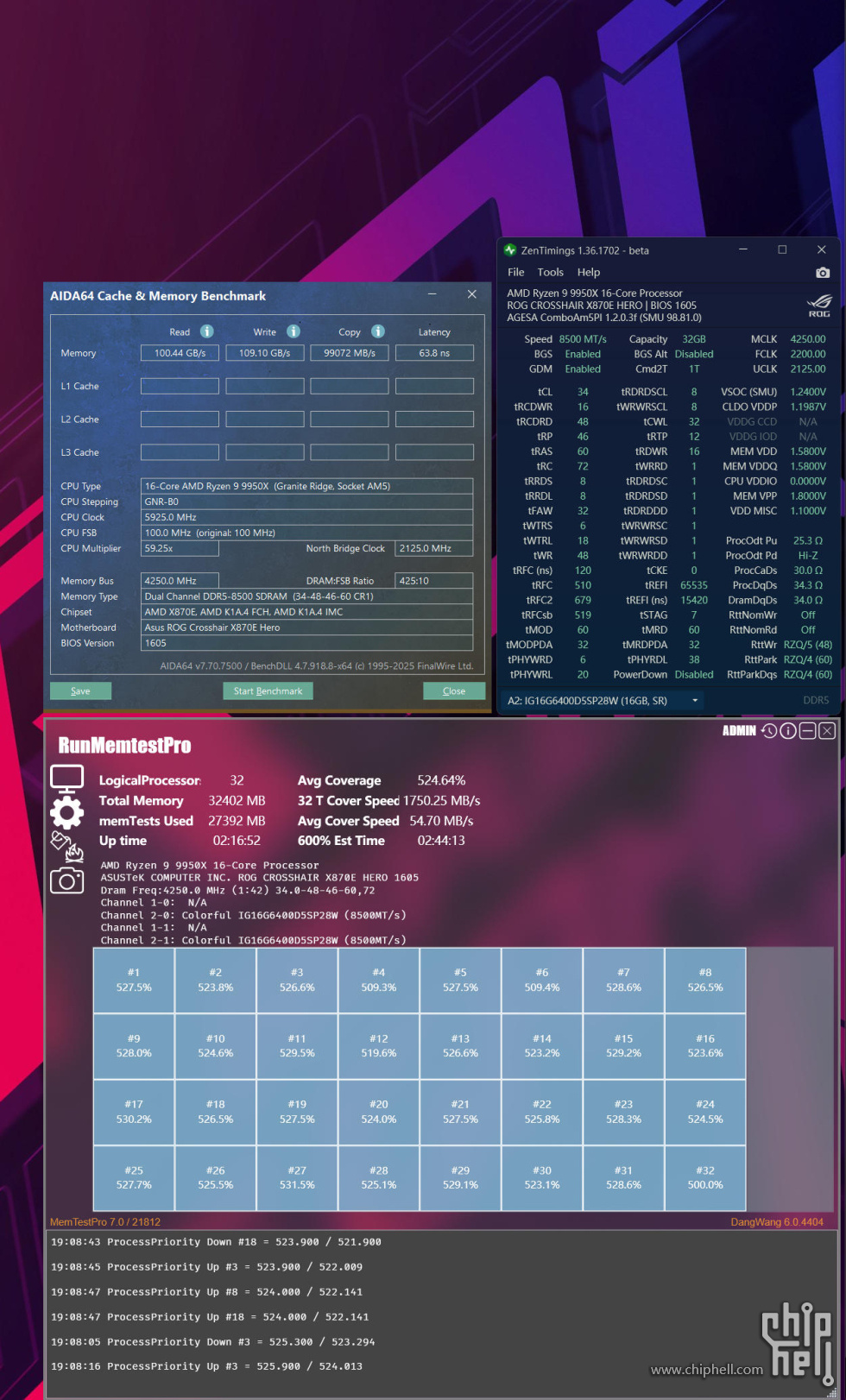Viewport: 846px width, 1400px height.
Task: Click the Save button in AIDA64
Action: pos(80,691)
